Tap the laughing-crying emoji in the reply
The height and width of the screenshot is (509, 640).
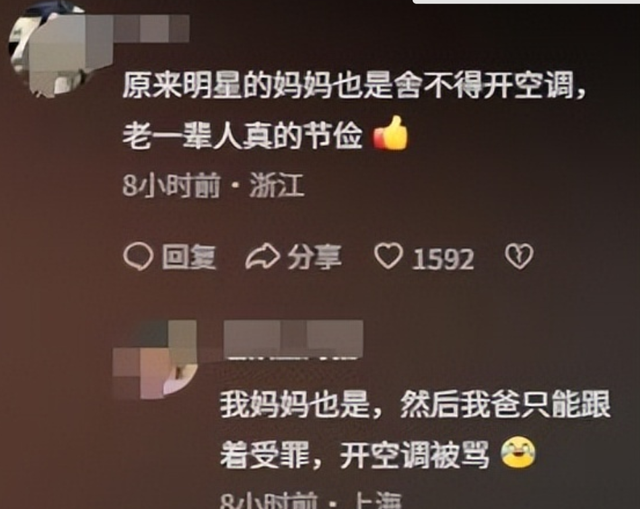(x=518, y=452)
